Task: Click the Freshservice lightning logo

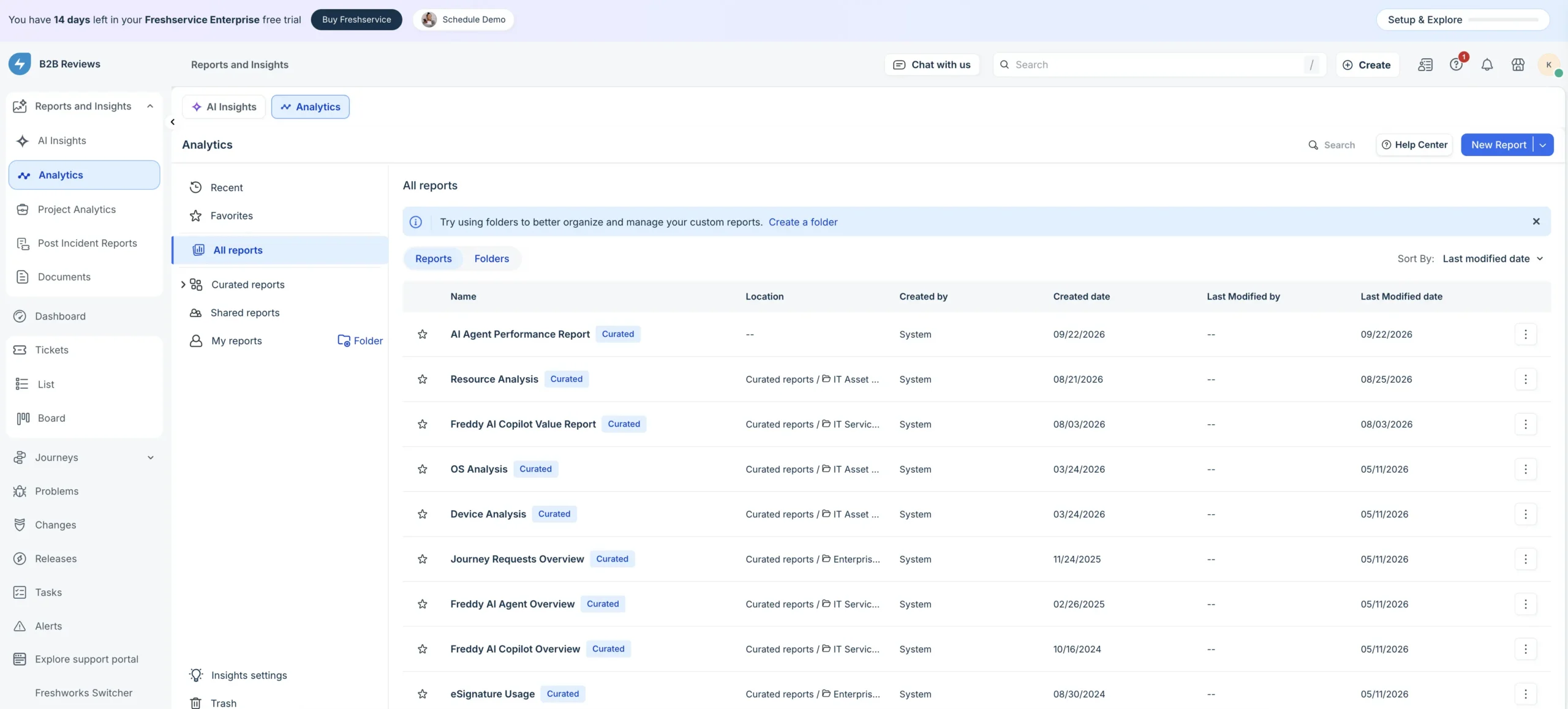Action: (x=20, y=64)
